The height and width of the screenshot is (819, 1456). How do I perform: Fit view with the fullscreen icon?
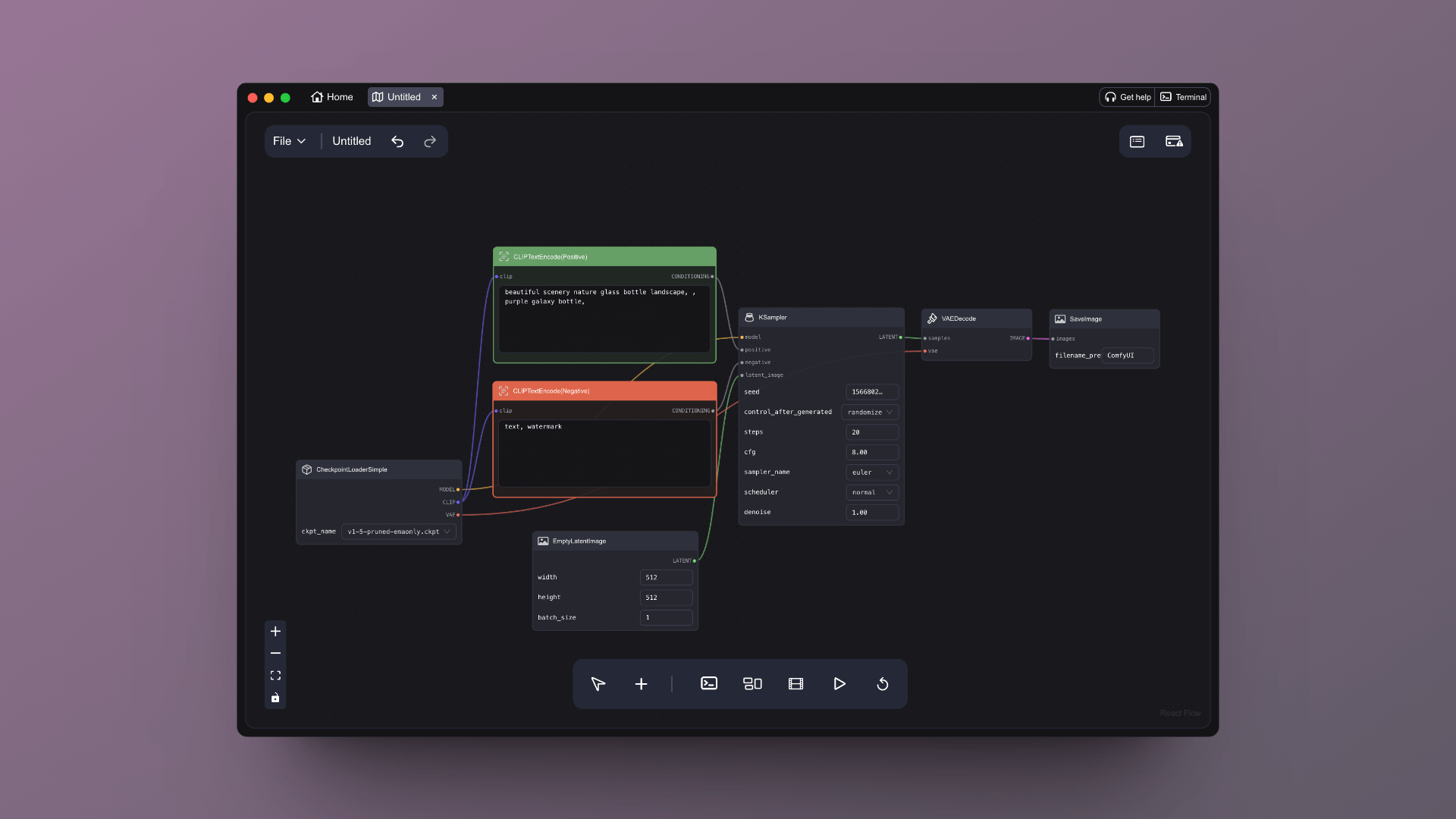[275, 676]
